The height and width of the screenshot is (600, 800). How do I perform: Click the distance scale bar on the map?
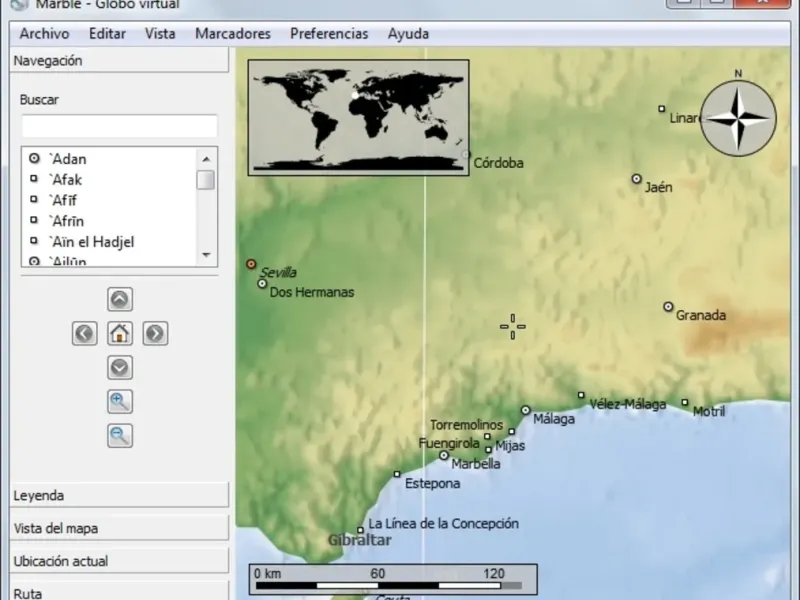point(393,580)
